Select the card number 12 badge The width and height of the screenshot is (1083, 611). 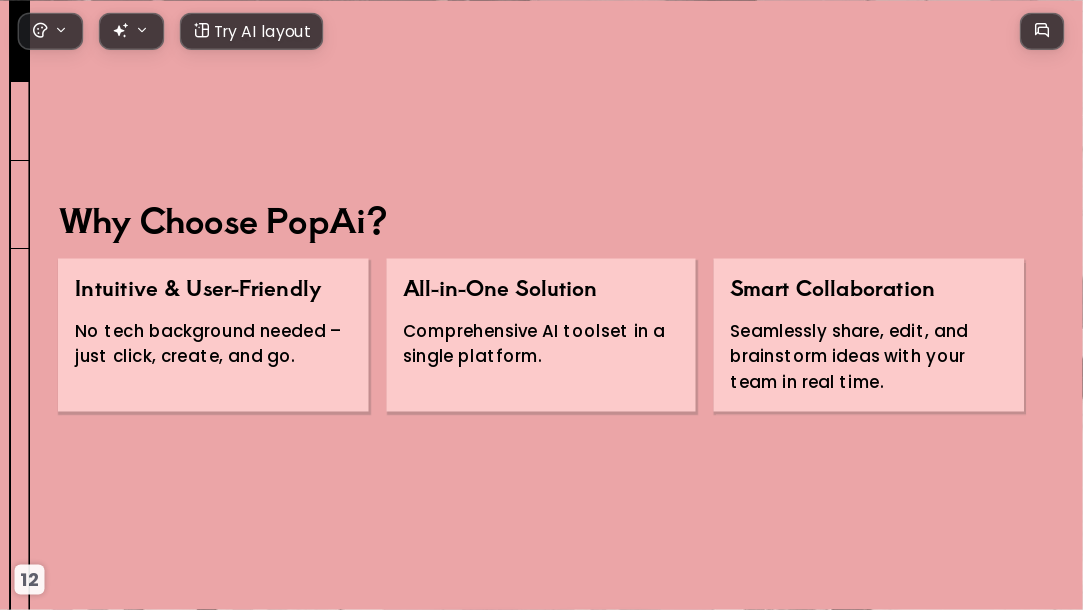[29, 580]
